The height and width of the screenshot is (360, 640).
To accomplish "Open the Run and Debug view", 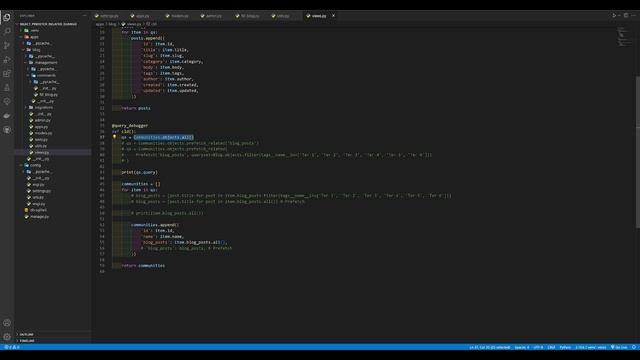I will (7, 60).
